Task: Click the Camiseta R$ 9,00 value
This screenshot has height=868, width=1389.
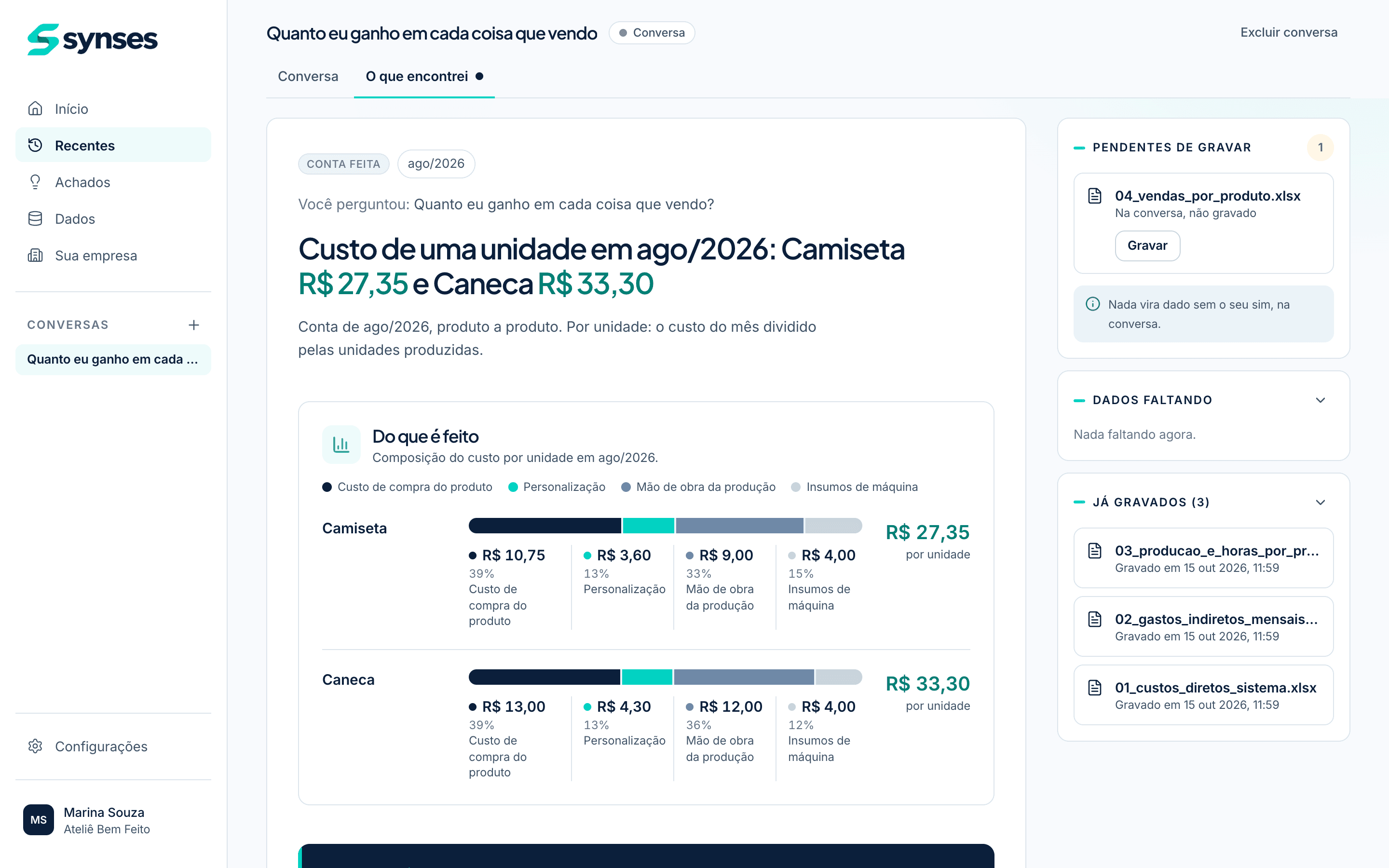Action: [x=726, y=555]
